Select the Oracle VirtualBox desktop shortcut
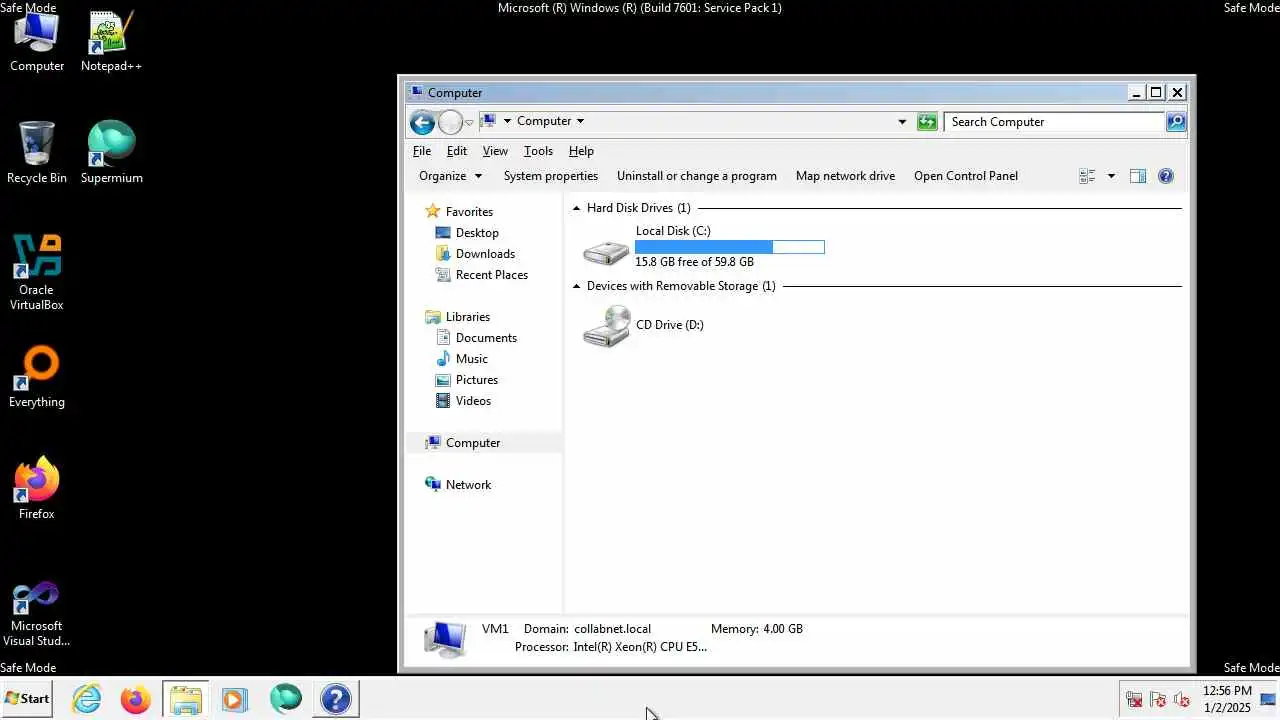The width and height of the screenshot is (1280, 720). pyautogui.click(x=37, y=273)
